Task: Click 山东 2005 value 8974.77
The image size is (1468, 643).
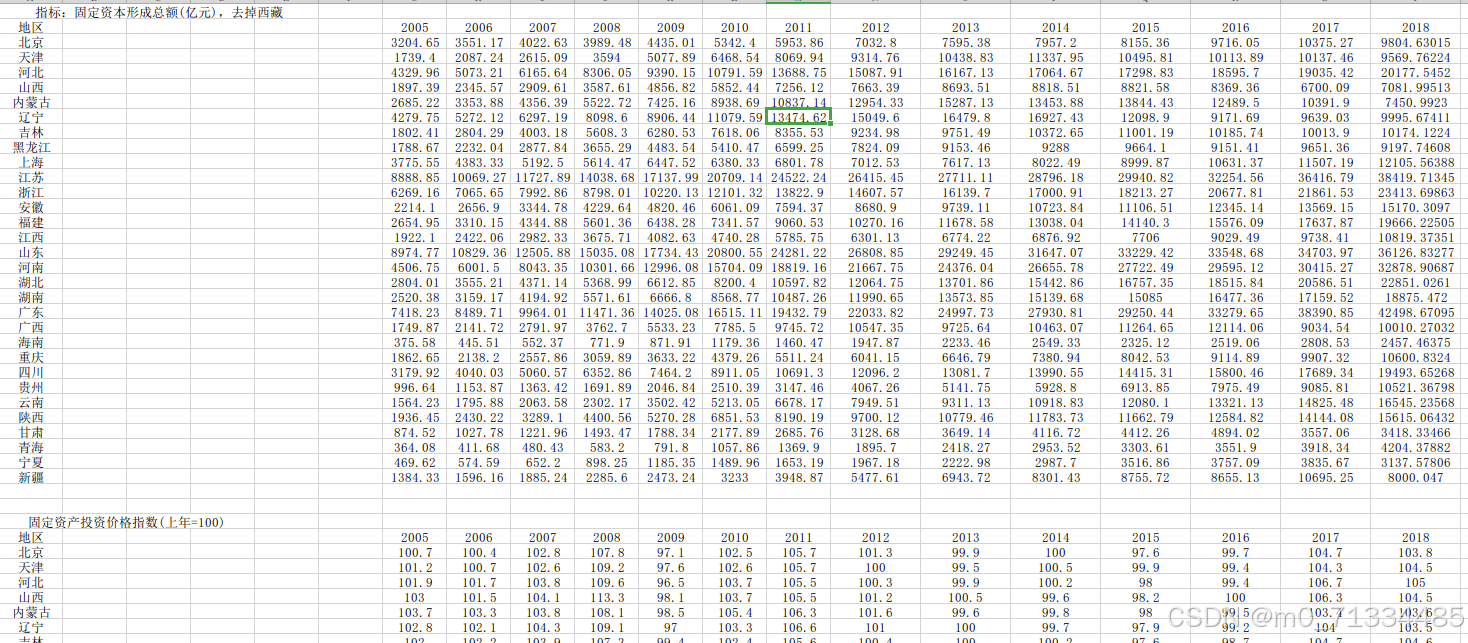Action: click(x=416, y=252)
